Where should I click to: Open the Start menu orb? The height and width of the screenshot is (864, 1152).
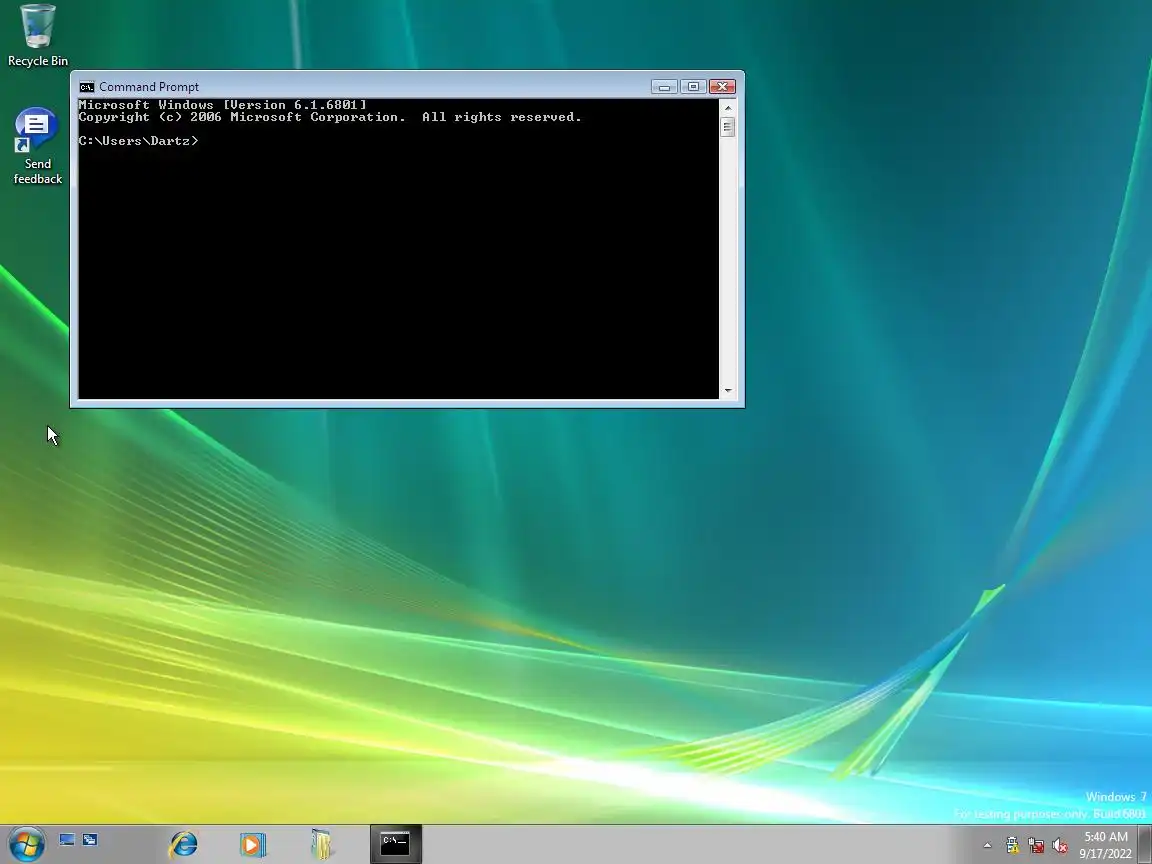point(26,843)
